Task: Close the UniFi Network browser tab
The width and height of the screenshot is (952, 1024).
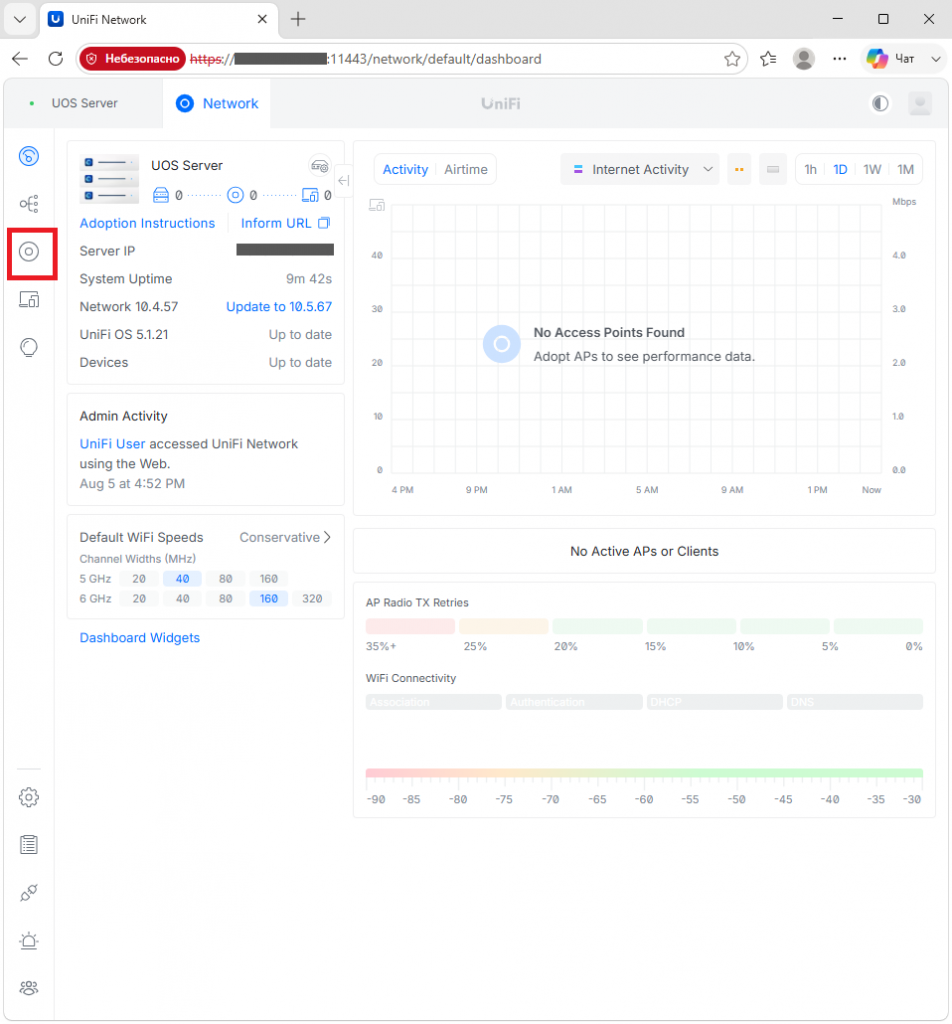Action: point(262,19)
